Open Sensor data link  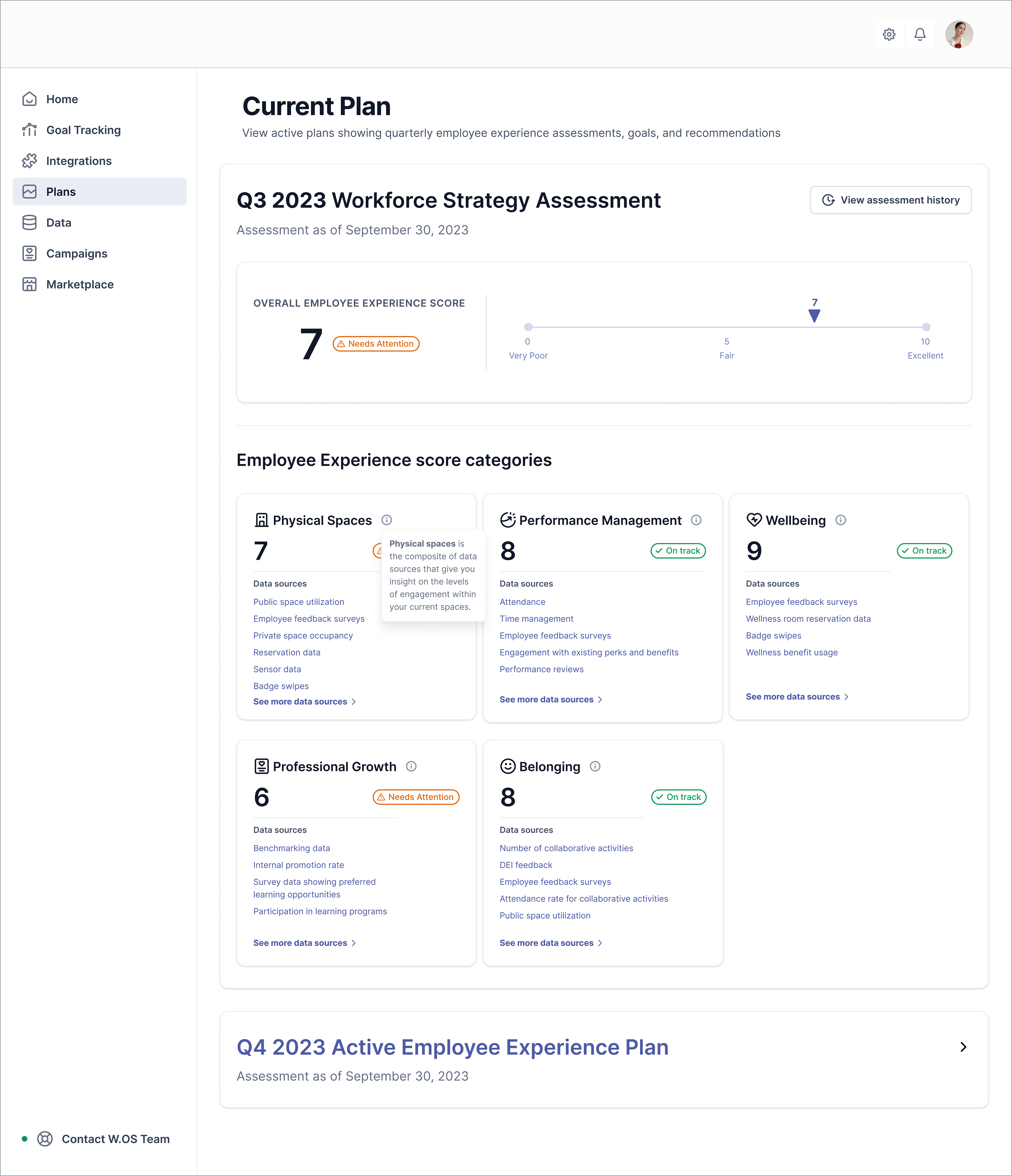point(277,670)
